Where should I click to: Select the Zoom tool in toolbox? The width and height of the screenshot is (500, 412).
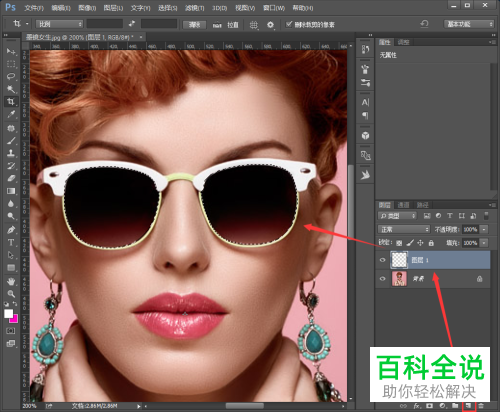(x=11, y=294)
